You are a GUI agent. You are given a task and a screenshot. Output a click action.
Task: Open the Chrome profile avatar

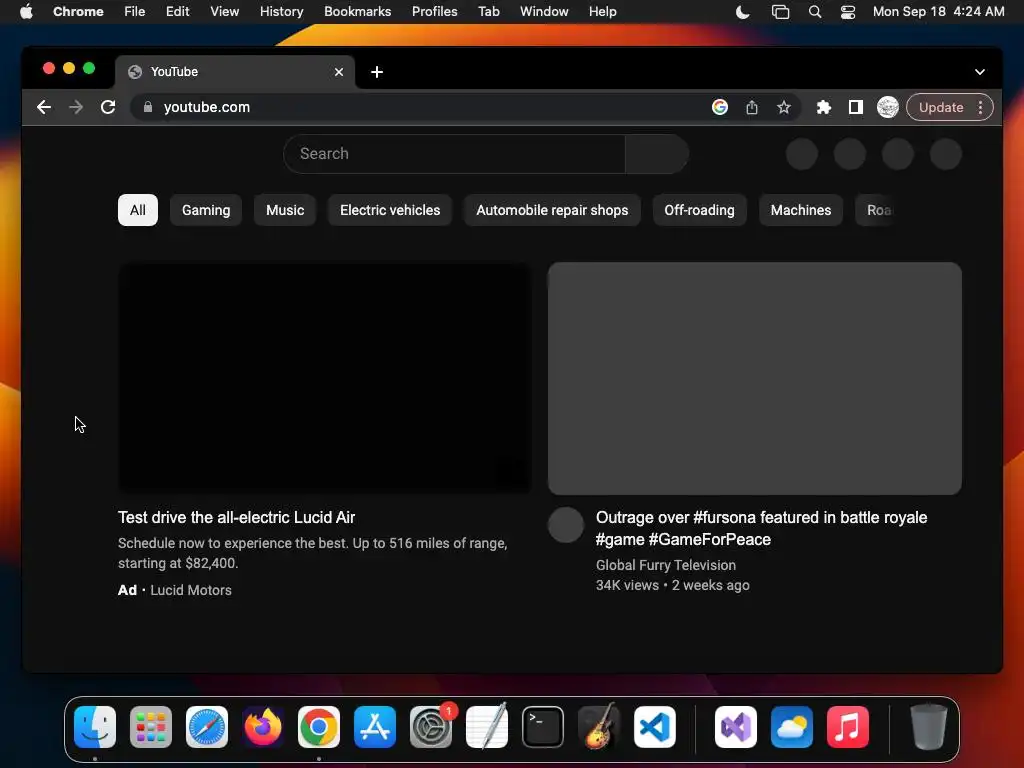888,107
